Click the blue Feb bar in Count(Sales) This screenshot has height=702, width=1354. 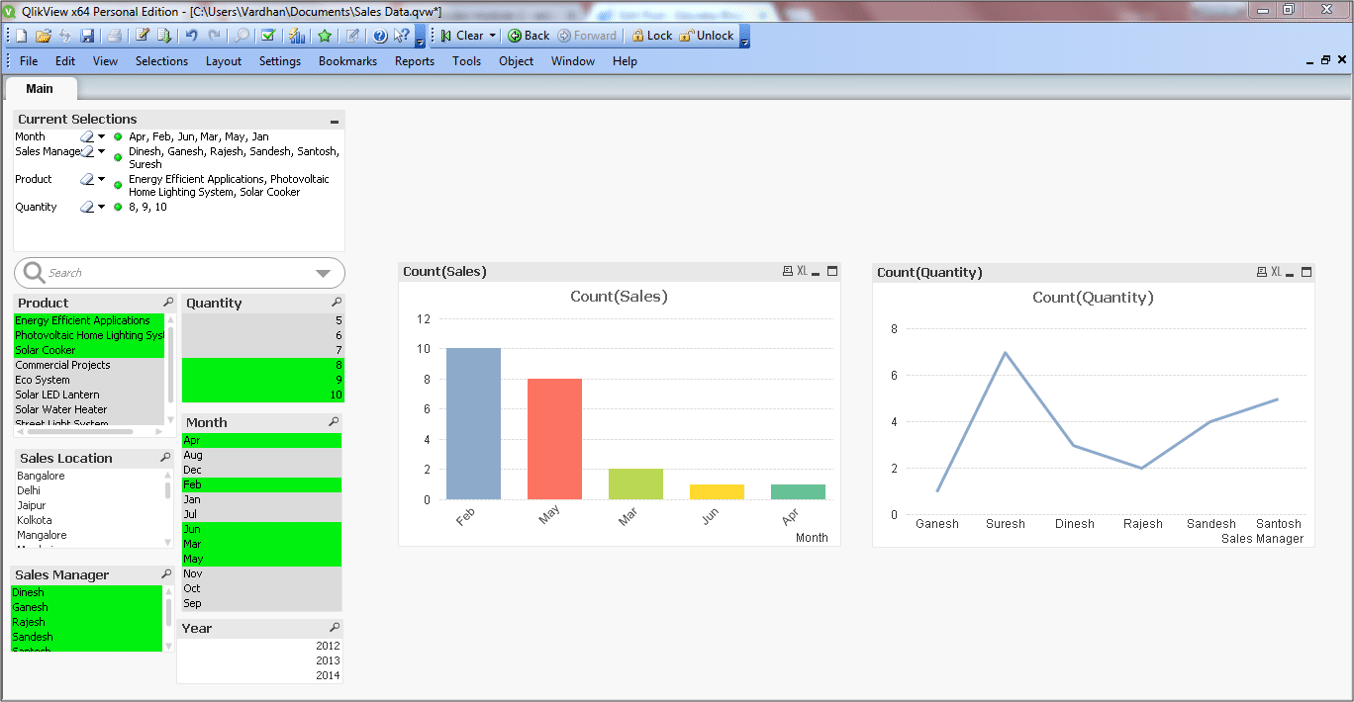coord(473,423)
